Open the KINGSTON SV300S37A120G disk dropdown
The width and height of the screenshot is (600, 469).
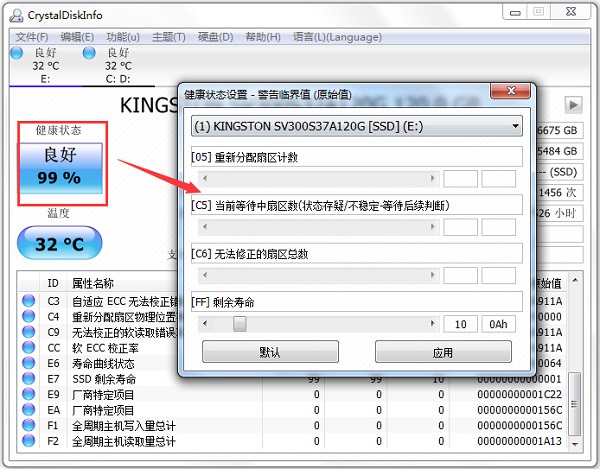point(357,126)
